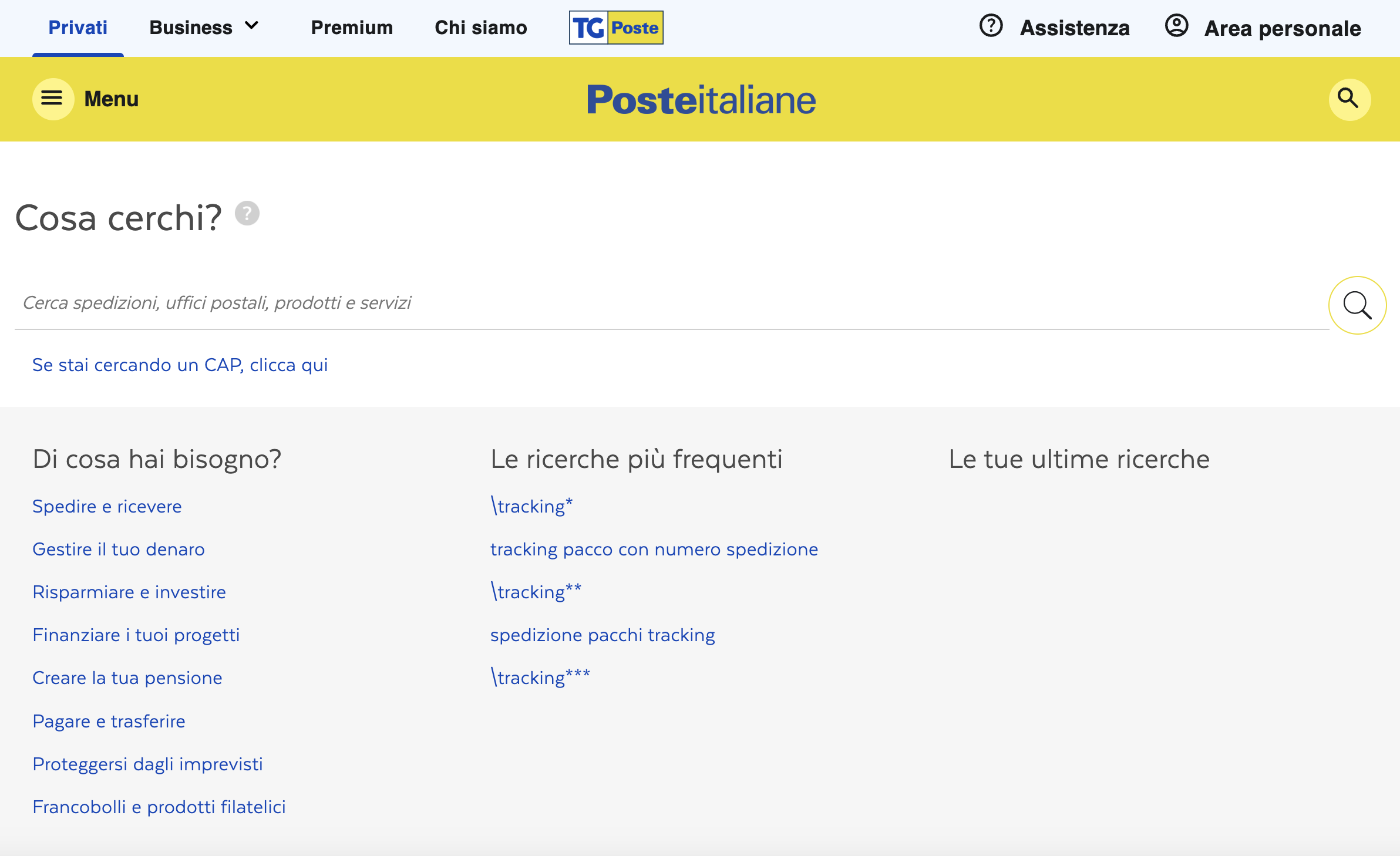Select the Privati tab
Screen dimensions: 1400x856
click(78, 28)
